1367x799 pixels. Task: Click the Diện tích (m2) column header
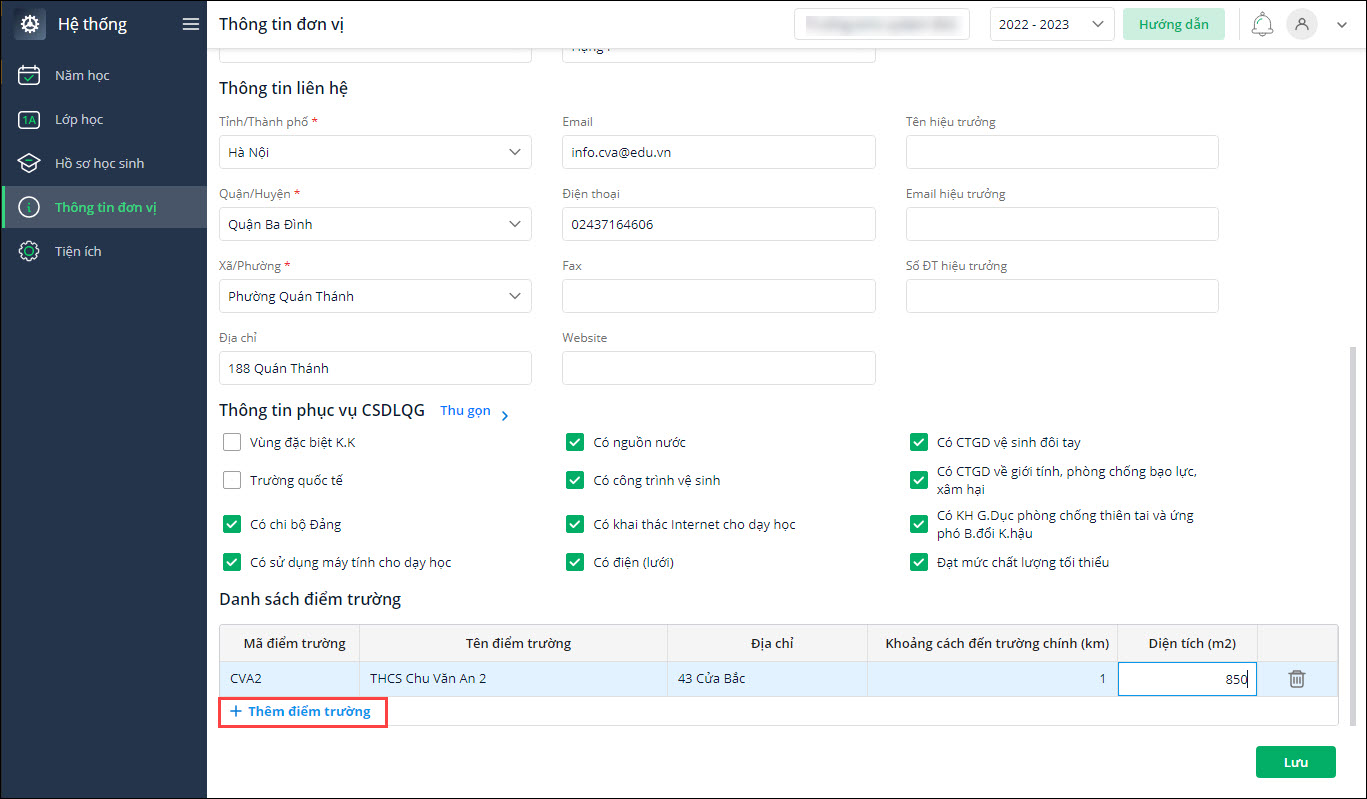(x=1187, y=643)
